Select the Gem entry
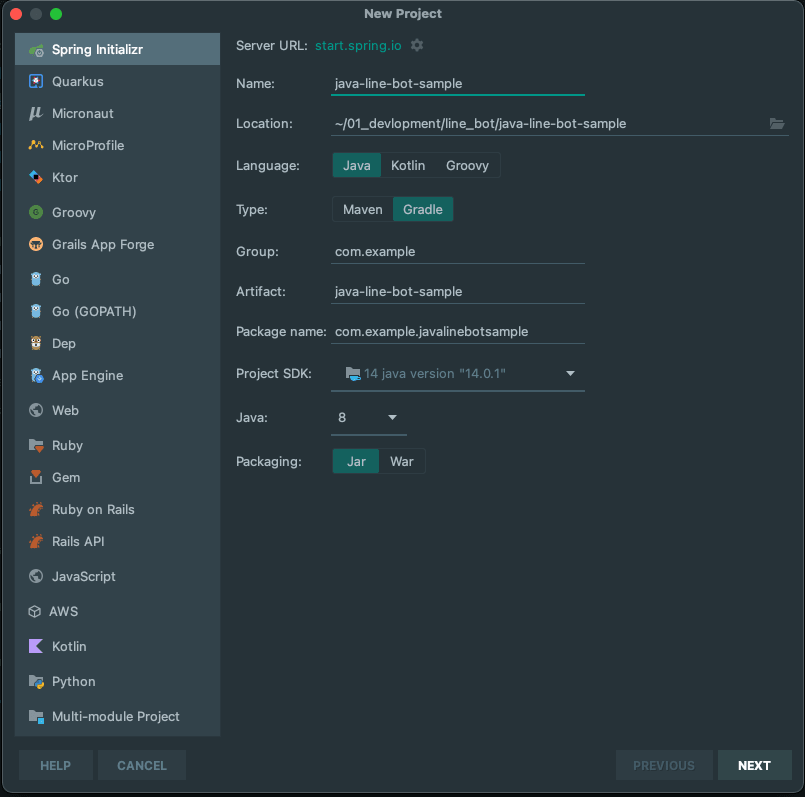 tap(118, 478)
